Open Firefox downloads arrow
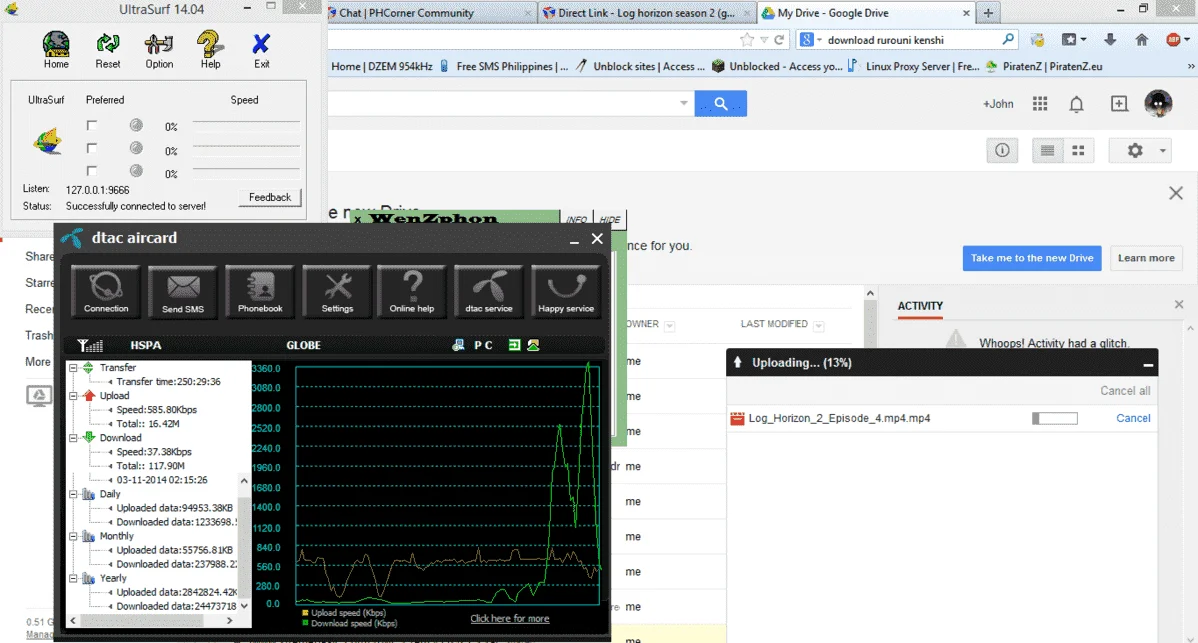The image size is (1198, 643). pyautogui.click(x=1110, y=40)
